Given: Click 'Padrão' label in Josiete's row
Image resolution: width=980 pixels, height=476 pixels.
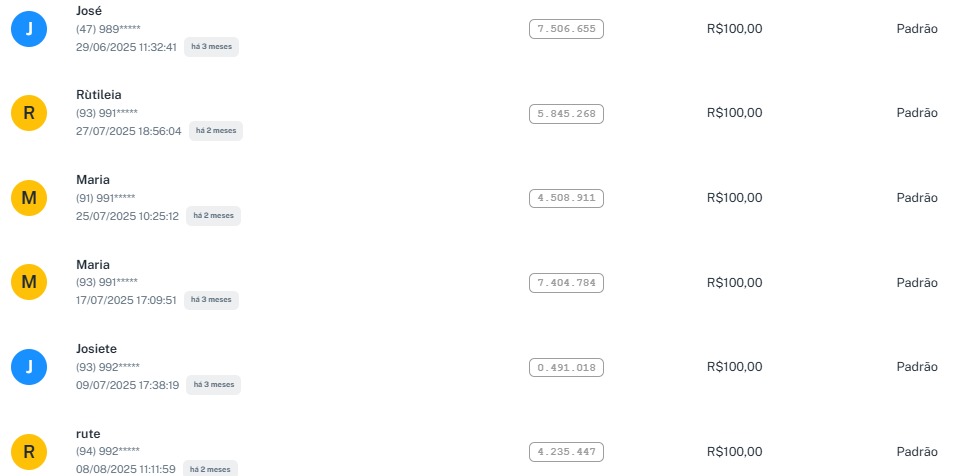Looking at the screenshot, I should (x=916, y=368).
